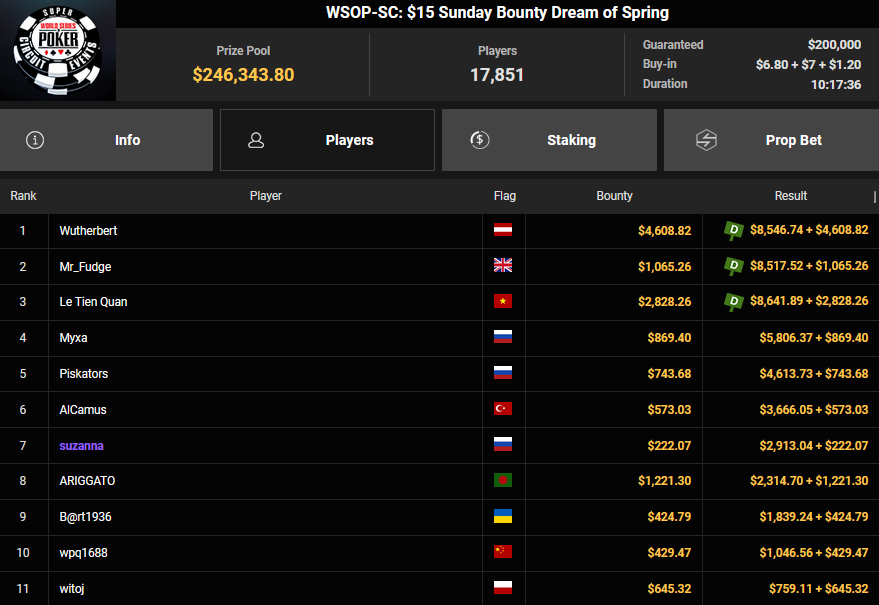
Task: Click the UK flag beside Mr_Fudge
Action: (x=503, y=266)
